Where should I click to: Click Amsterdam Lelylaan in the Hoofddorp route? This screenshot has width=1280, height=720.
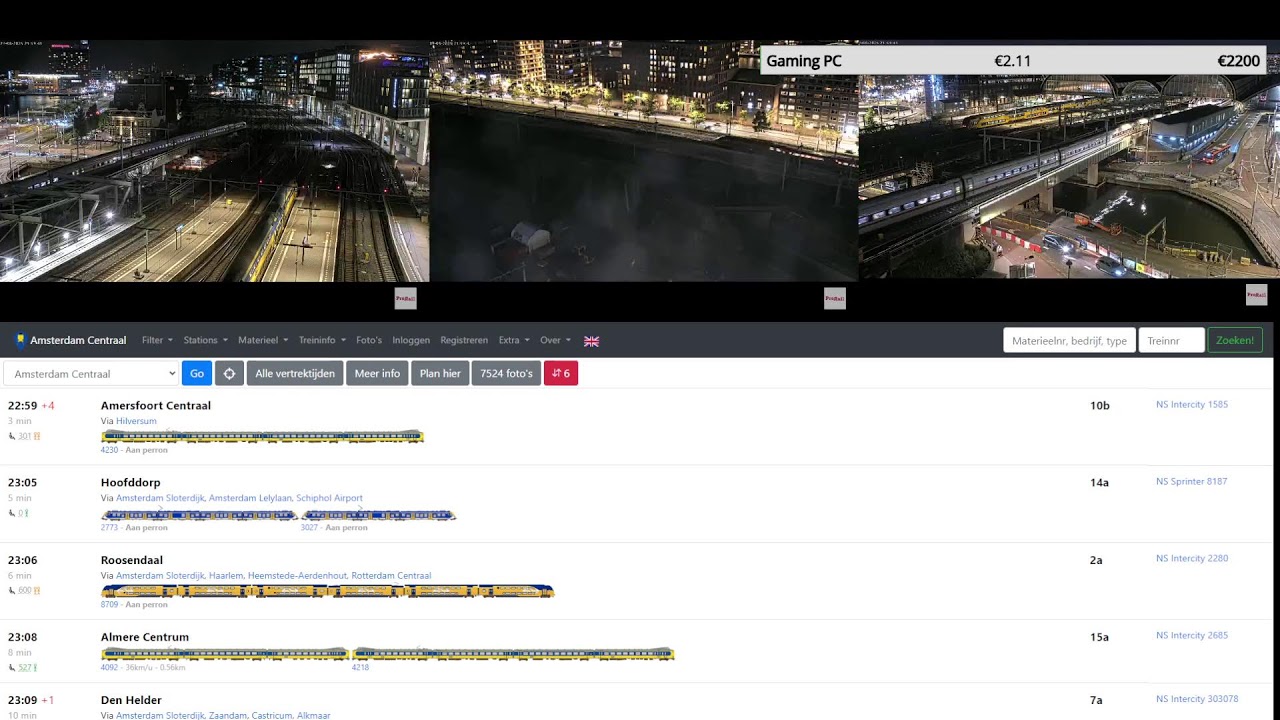click(x=250, y=498)
